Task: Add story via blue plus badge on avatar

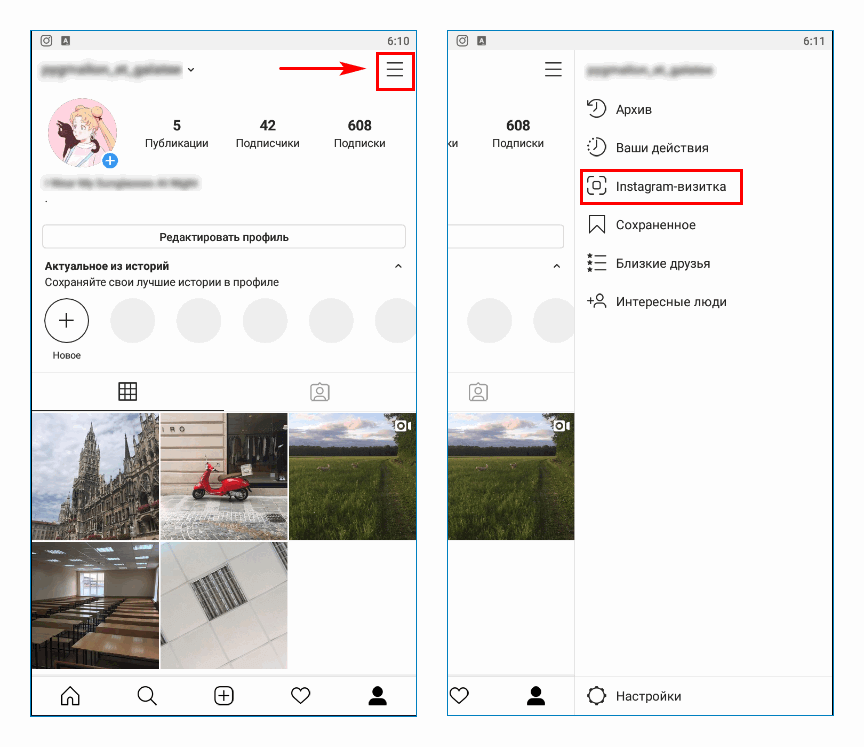Action: pos(110,160)
